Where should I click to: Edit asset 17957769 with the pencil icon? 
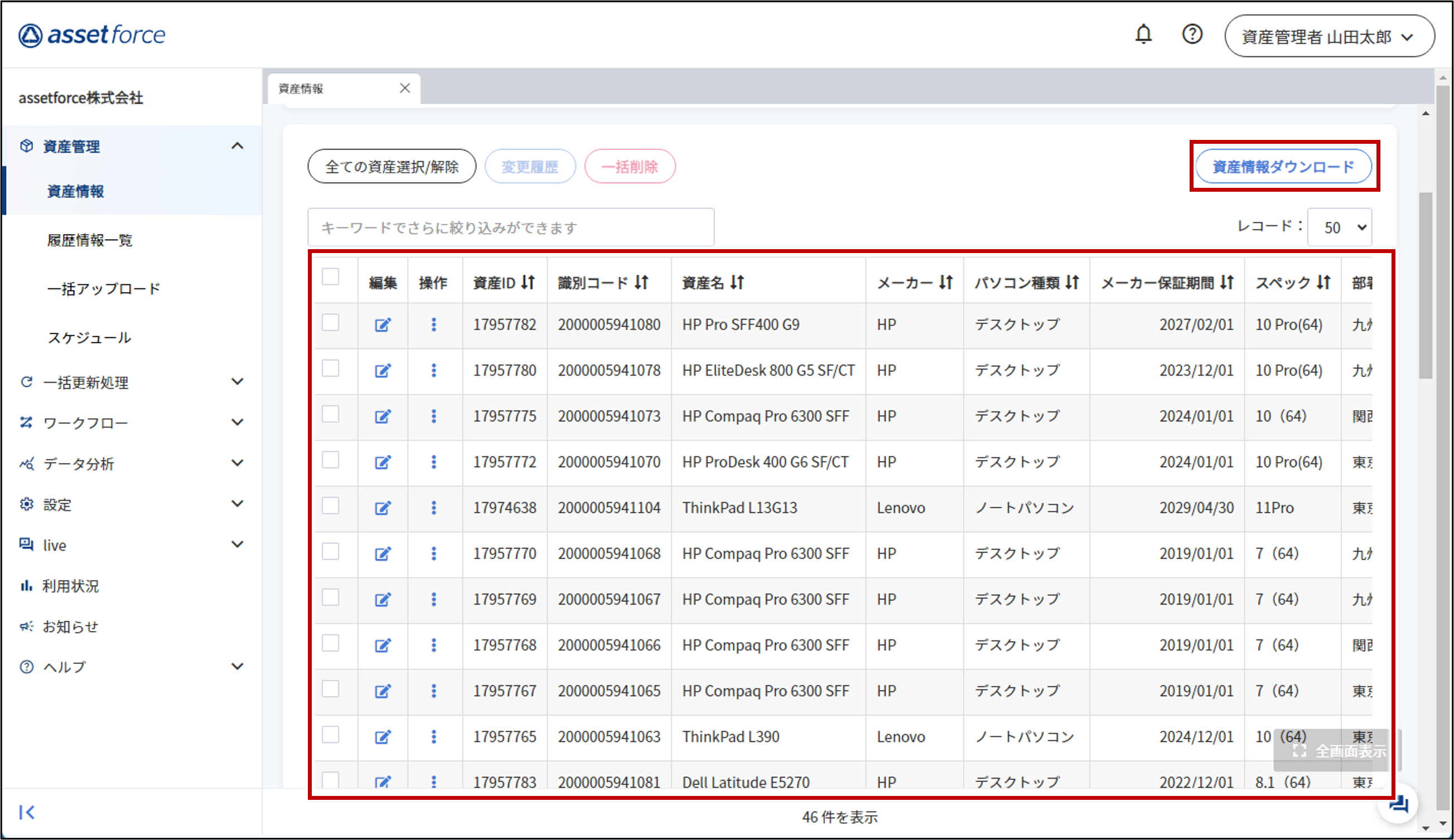[383, 600]
